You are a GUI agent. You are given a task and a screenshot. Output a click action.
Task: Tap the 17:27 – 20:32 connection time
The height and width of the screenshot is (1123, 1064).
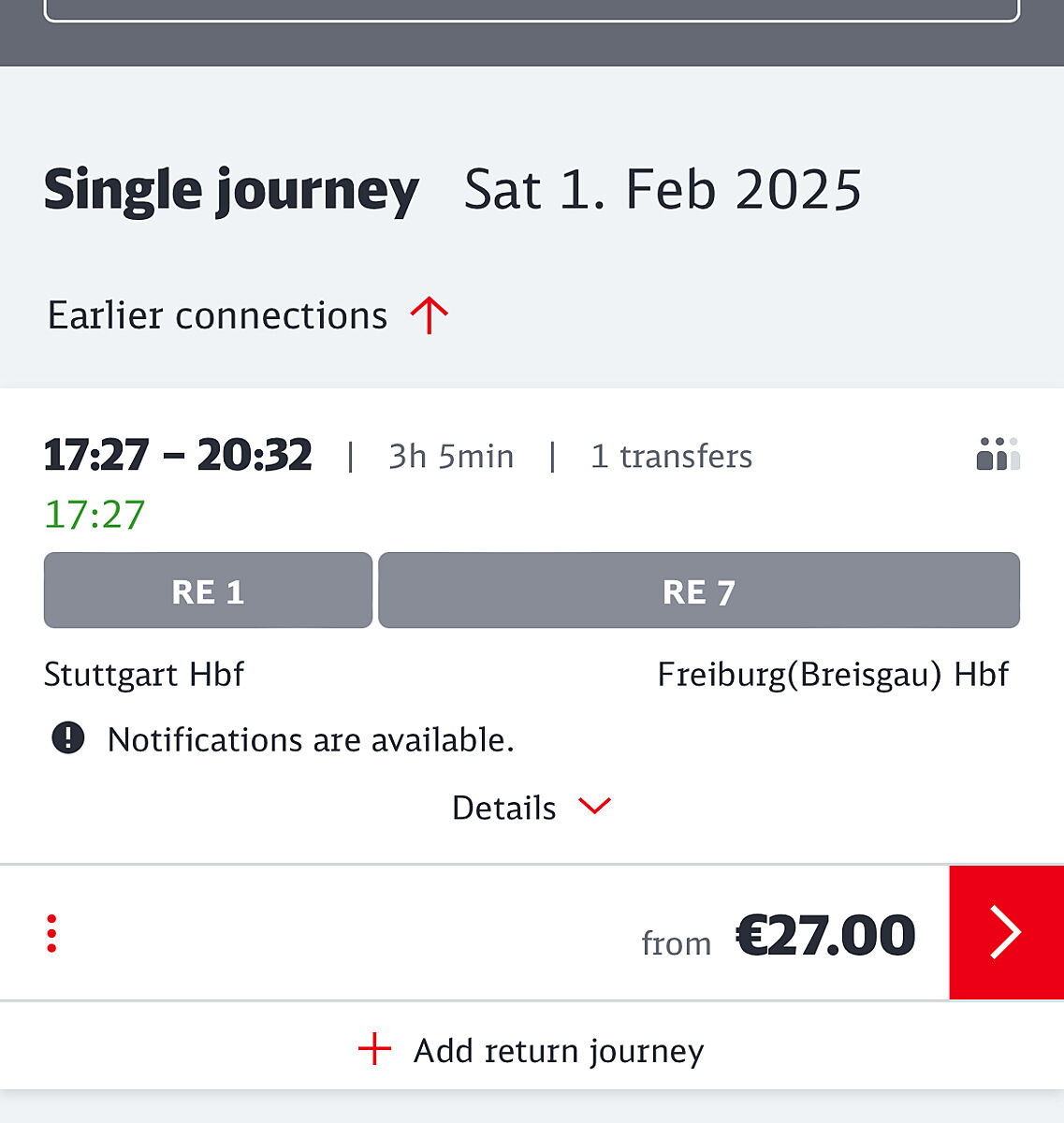click(178, 455)
